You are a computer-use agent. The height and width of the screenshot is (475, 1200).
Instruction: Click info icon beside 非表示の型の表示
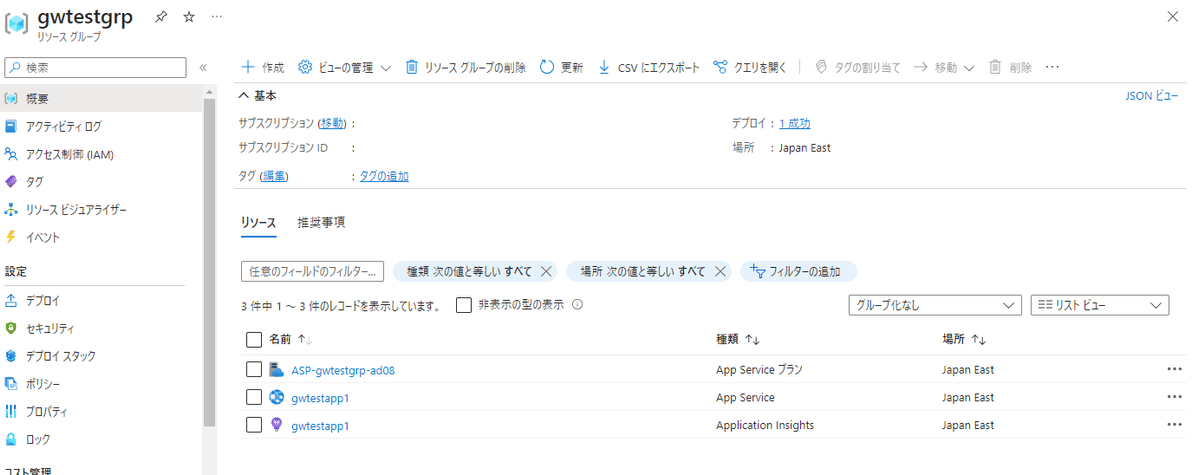pyautogui.click(x=577, y=305)
